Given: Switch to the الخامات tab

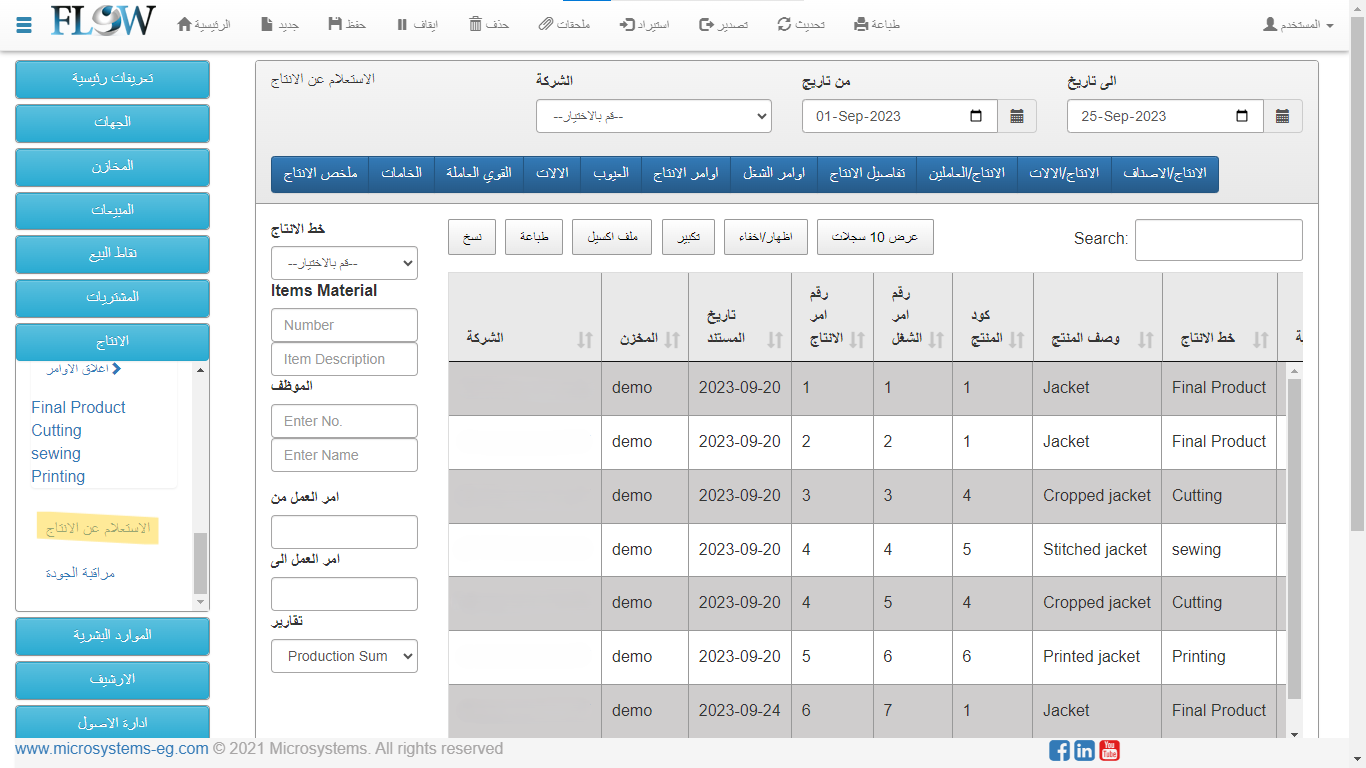Looking at the screenshot, I should click(401, 173).
